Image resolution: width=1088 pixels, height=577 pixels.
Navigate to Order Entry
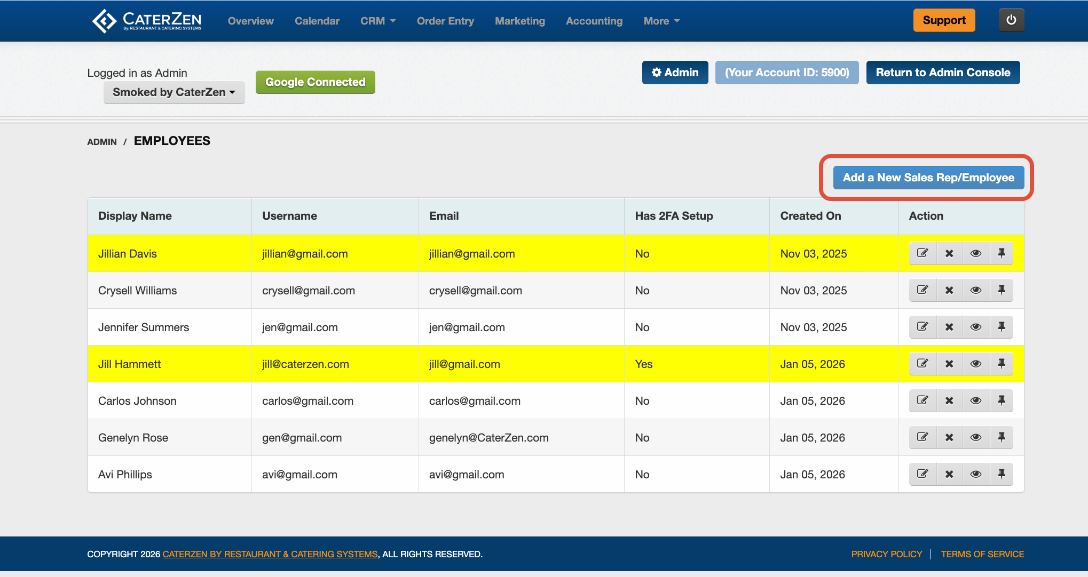coord(445,21)
